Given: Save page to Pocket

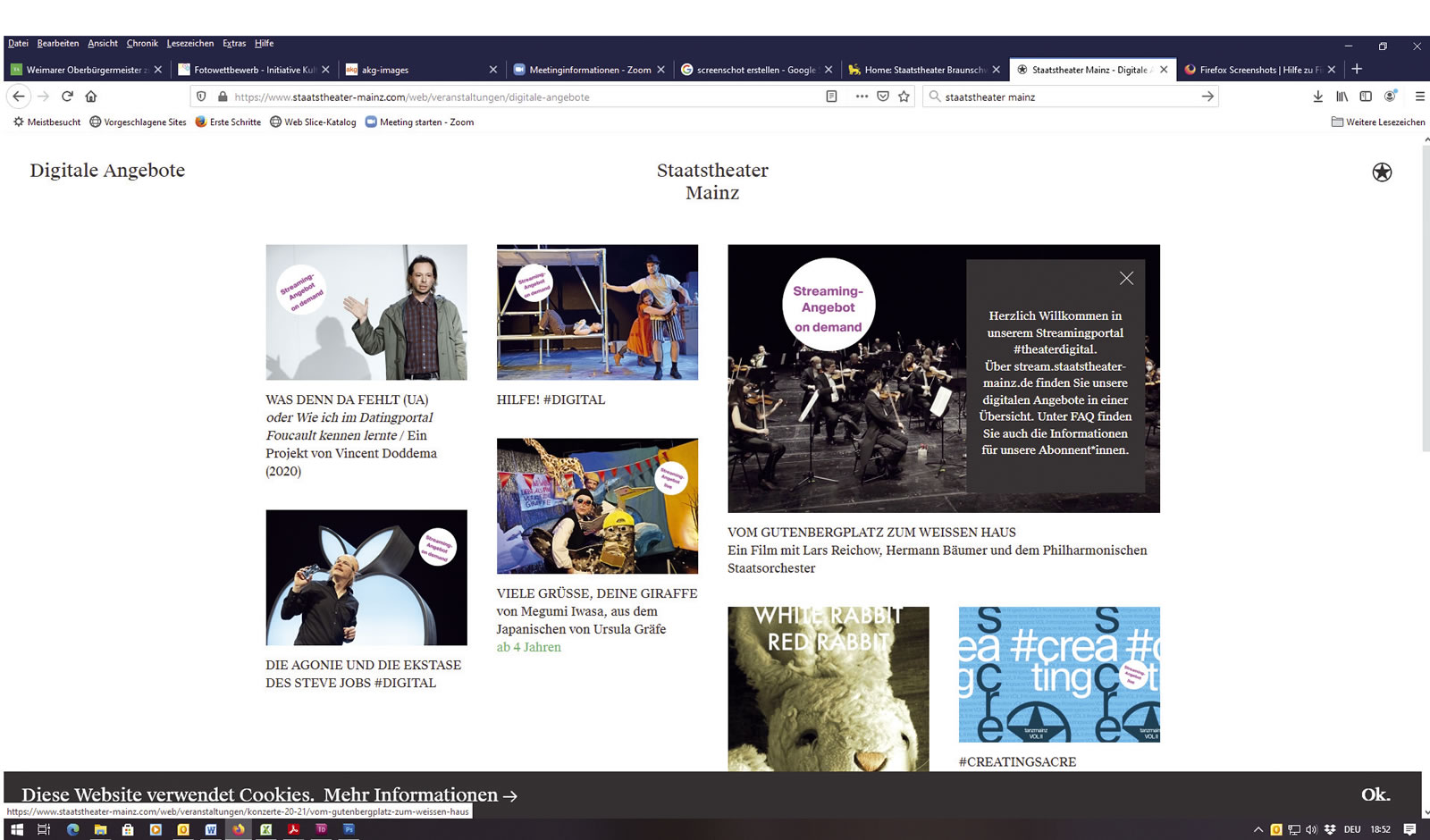Looking at the screenshot, I should point(883,97).
